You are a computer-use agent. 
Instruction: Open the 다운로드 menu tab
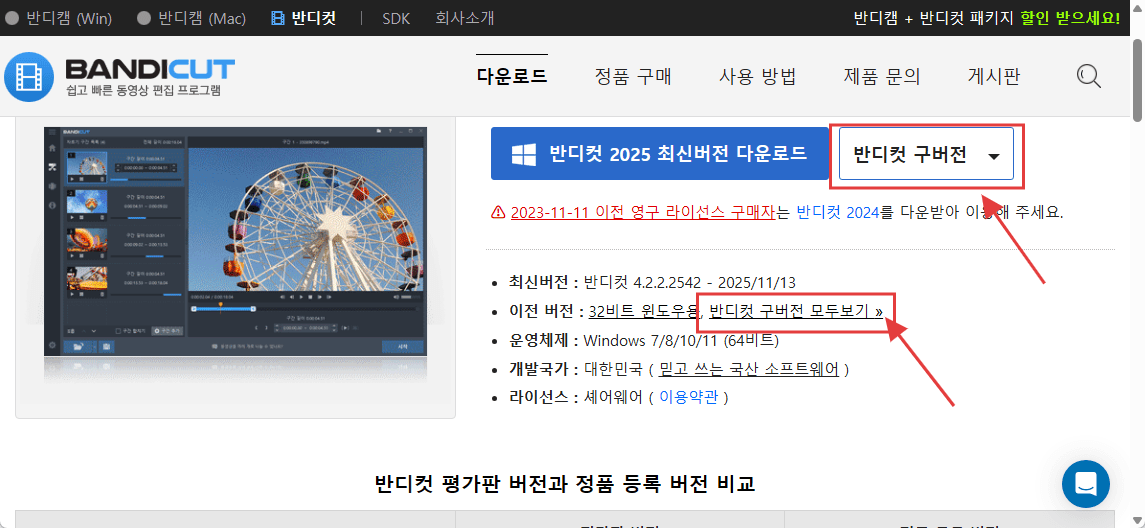tap(512, 77)
